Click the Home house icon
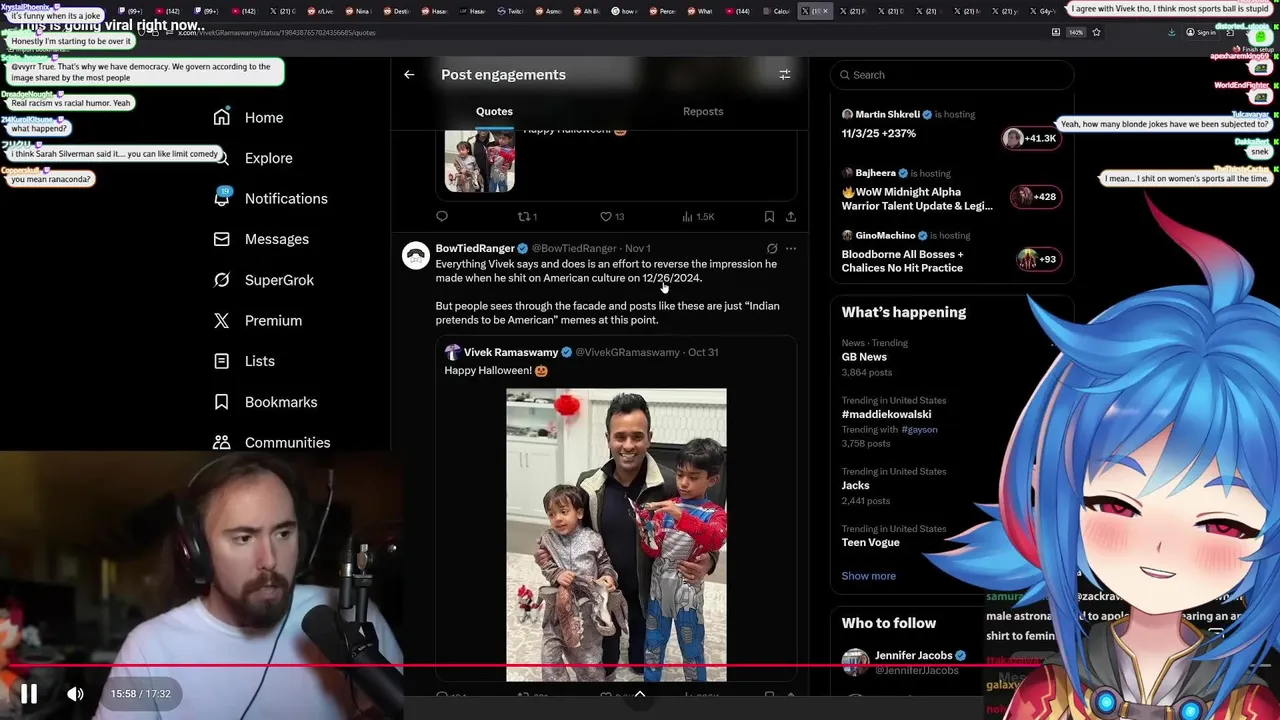Screen dimensions: 1280x720 pyautogui.click(x=222, y=117)
